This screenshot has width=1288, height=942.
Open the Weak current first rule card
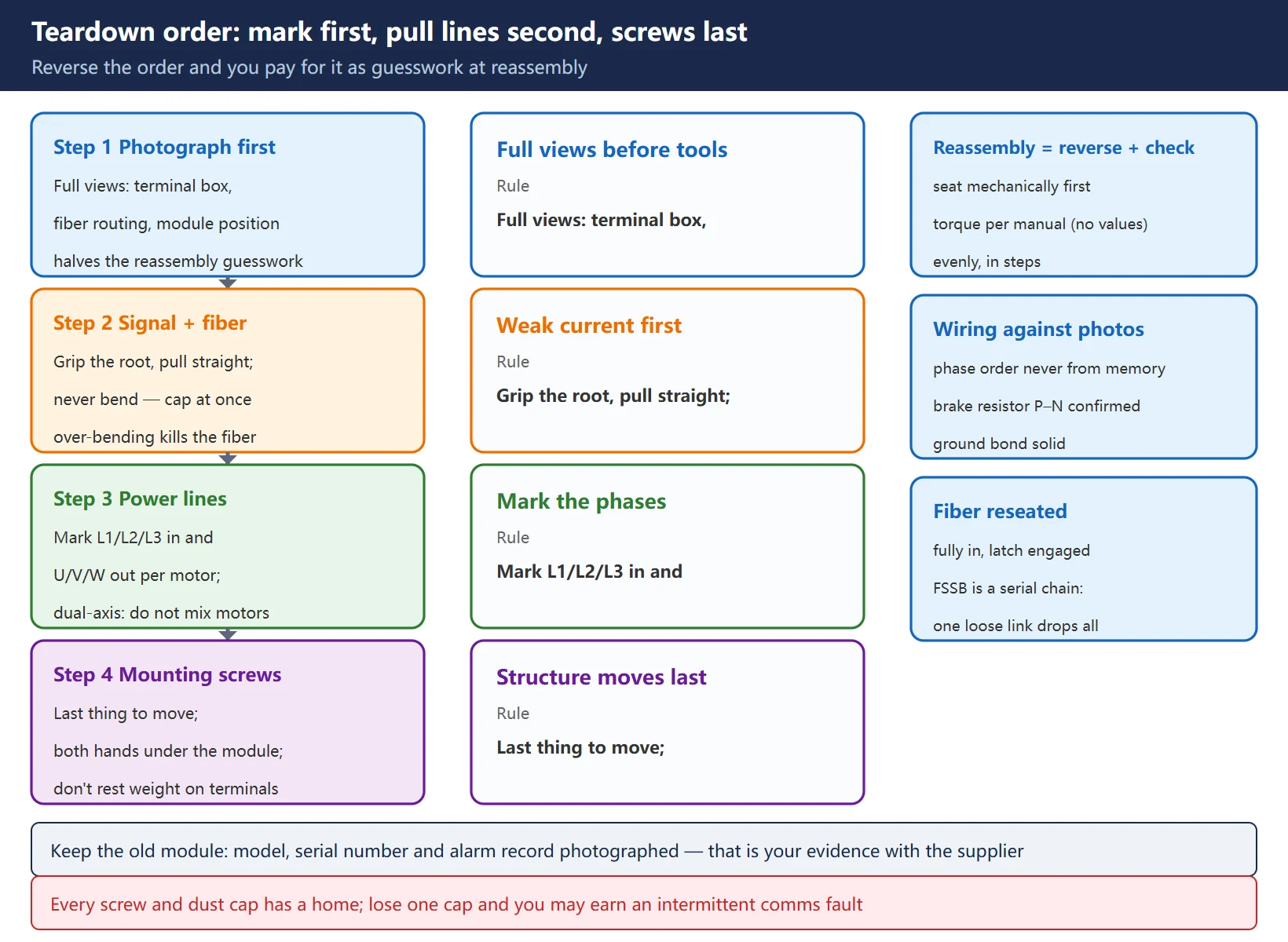tap(668, 371)
